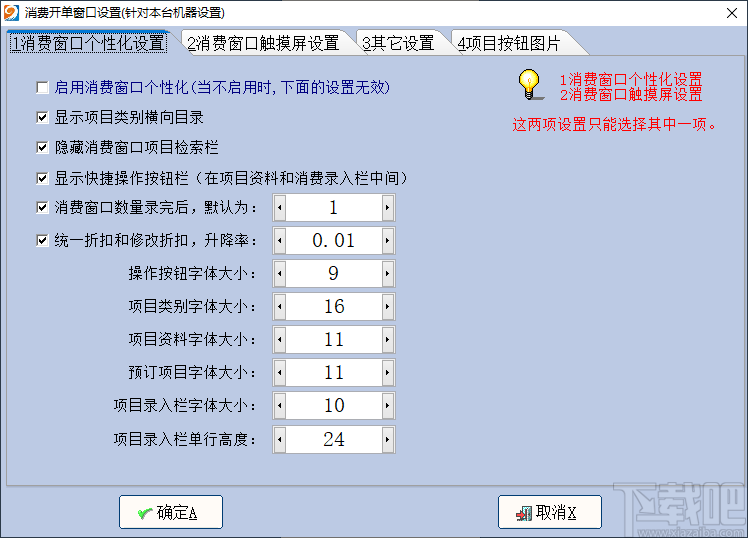The width and height of the screenshot is (748, 538).
Task: Click the 升降率 field showing 0.01
Action: click(x=334, y=240)
